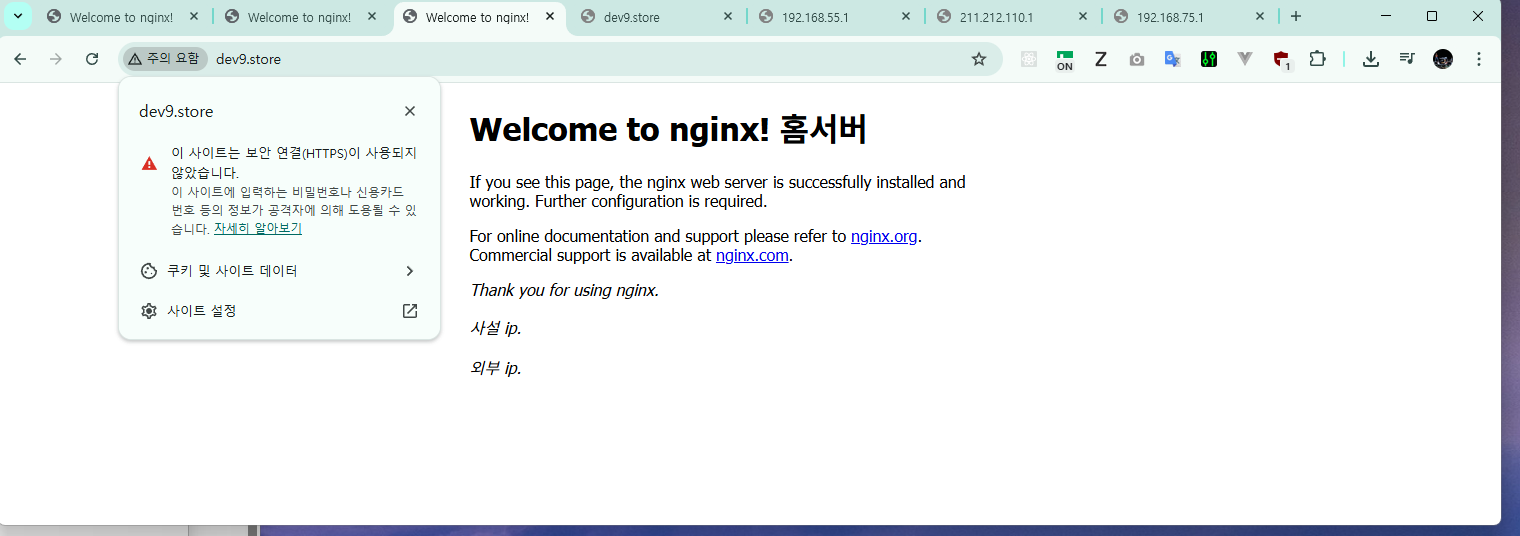Screen dimensions: 1520x536
Task: Bookmark this page with the star icon
Action: click(979, 59)
